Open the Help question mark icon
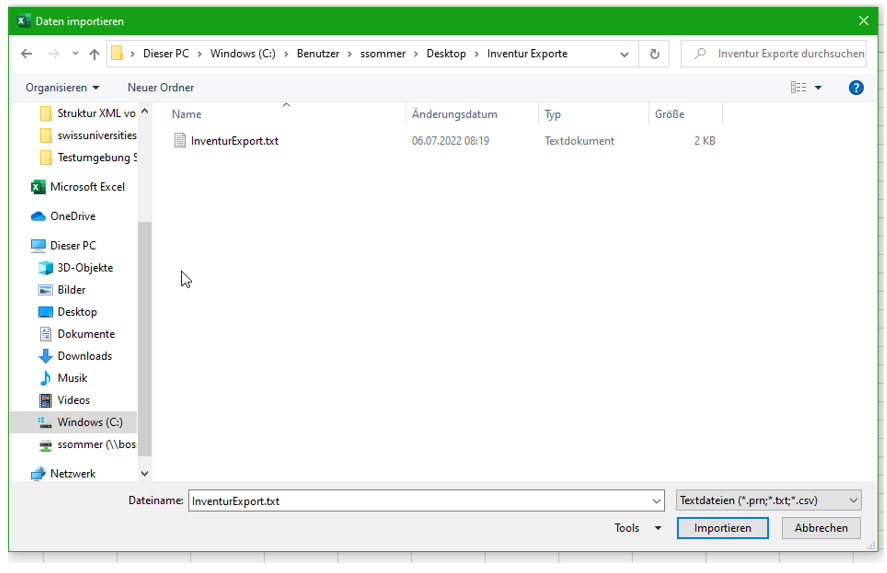 pos(856,88)
